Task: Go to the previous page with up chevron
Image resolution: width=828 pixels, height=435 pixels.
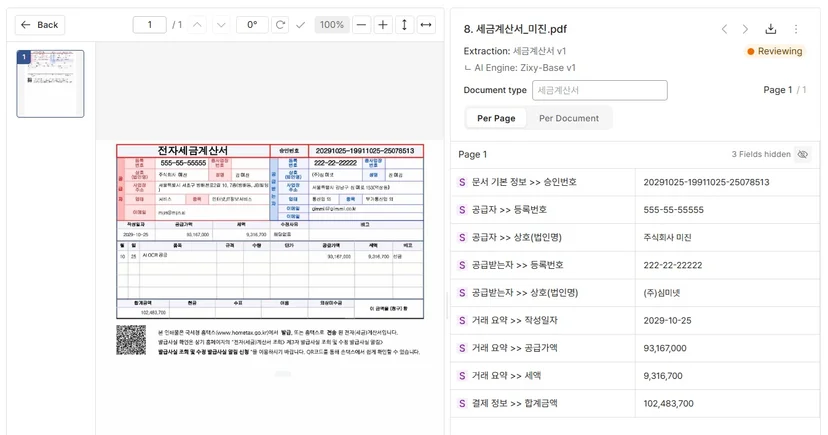Action: 197,25
